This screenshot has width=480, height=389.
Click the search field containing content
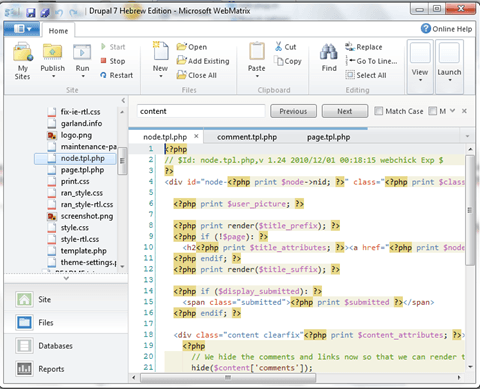[x=201, y=111]
